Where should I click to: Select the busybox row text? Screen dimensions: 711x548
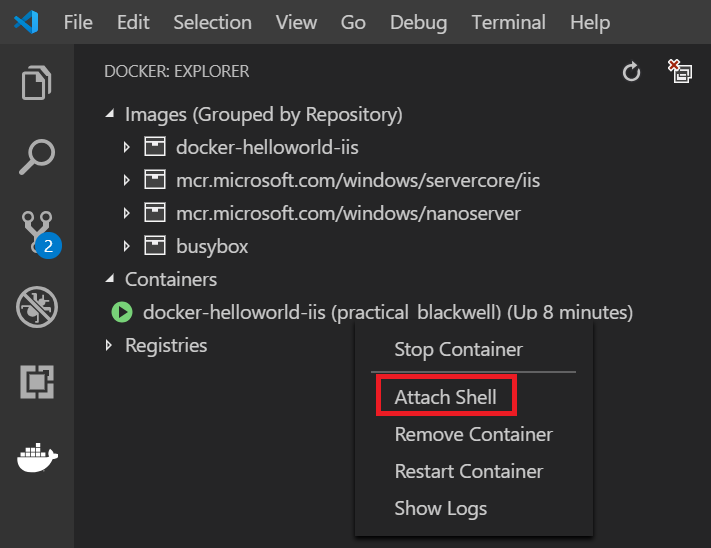212,247
